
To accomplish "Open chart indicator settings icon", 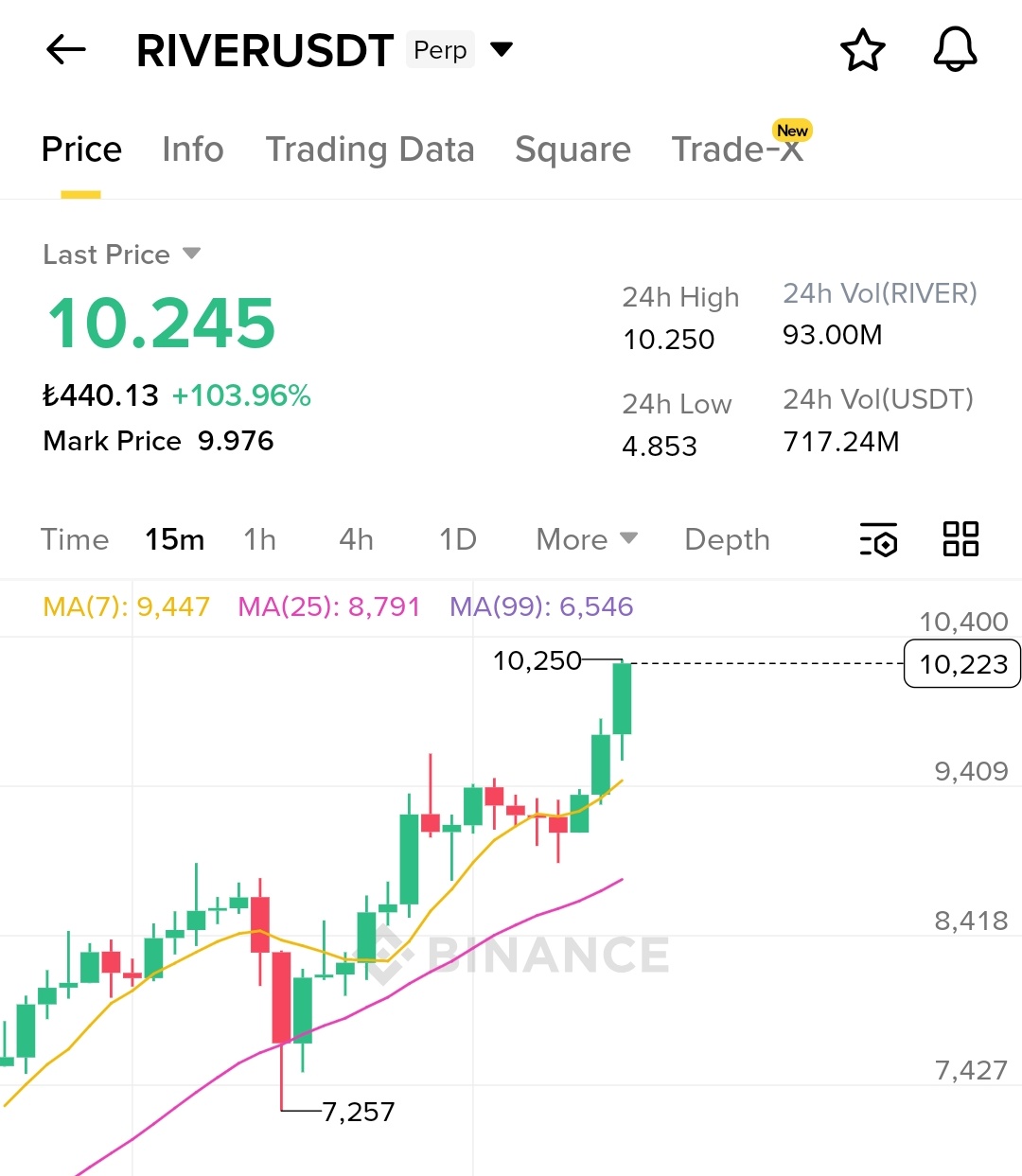I will tap(878, 539).
